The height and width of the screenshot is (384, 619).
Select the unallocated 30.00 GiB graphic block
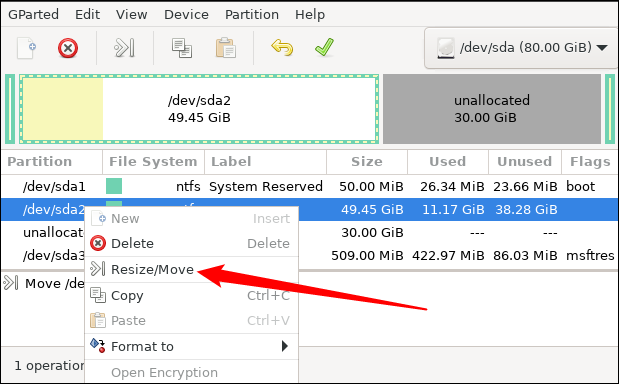point(492,109)
